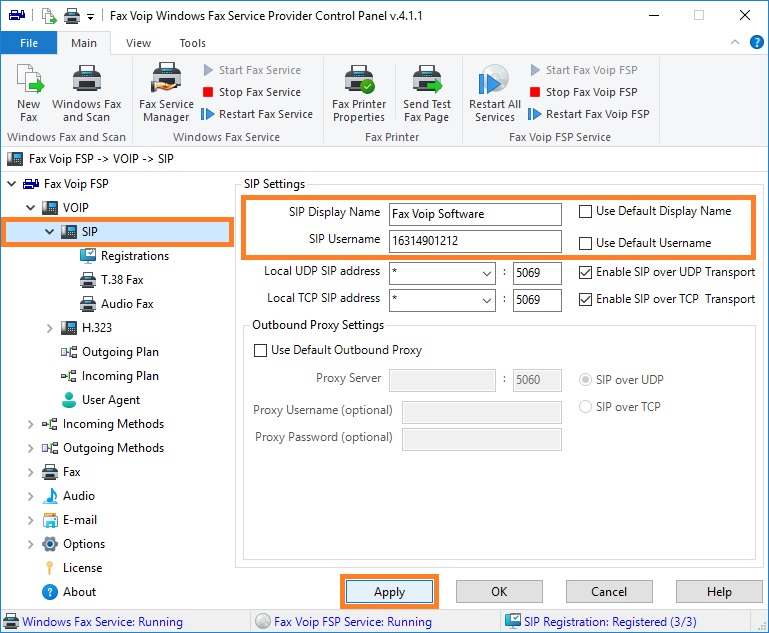The image size is (769, 633).
Task: Open the File menu
Action: tap(29, 43)
